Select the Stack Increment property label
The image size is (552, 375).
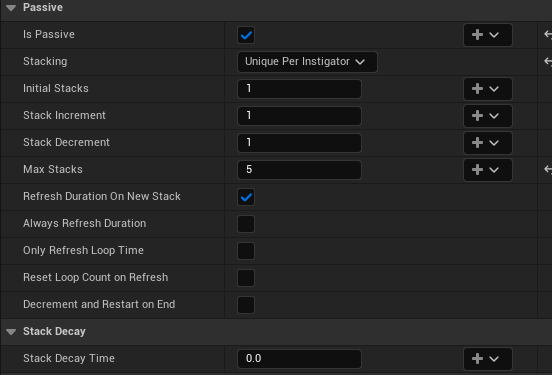tap(64, 115)
